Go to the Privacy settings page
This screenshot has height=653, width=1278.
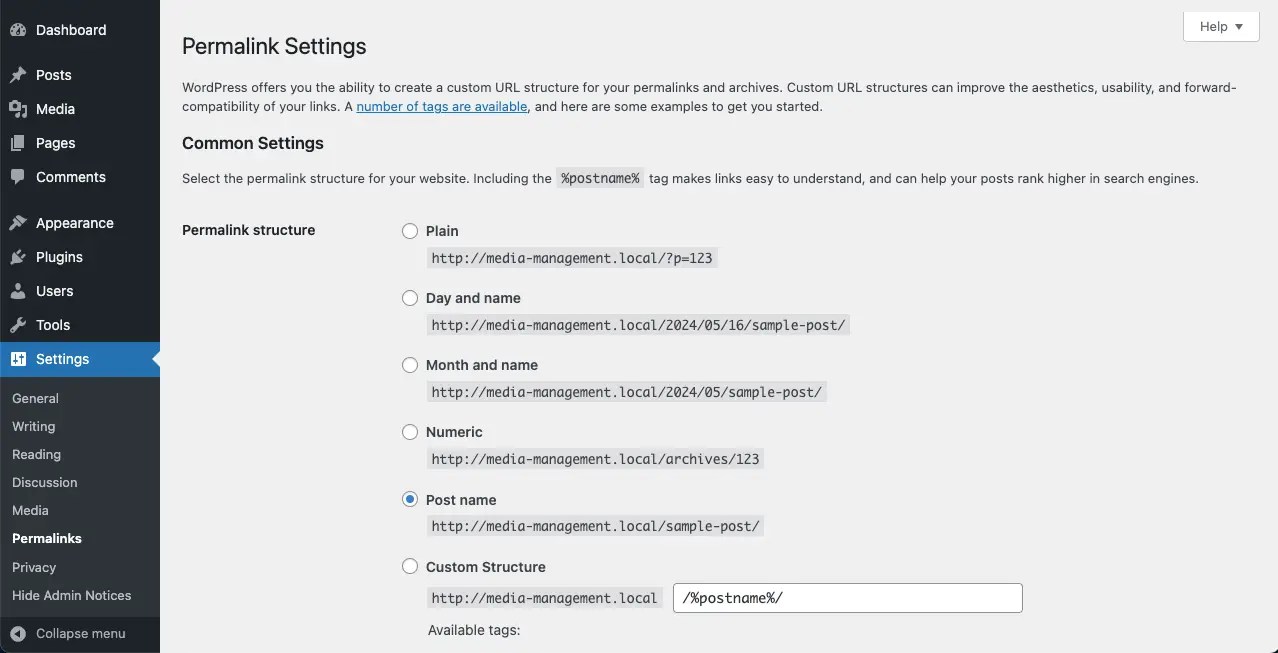click(x=34, y=567)
